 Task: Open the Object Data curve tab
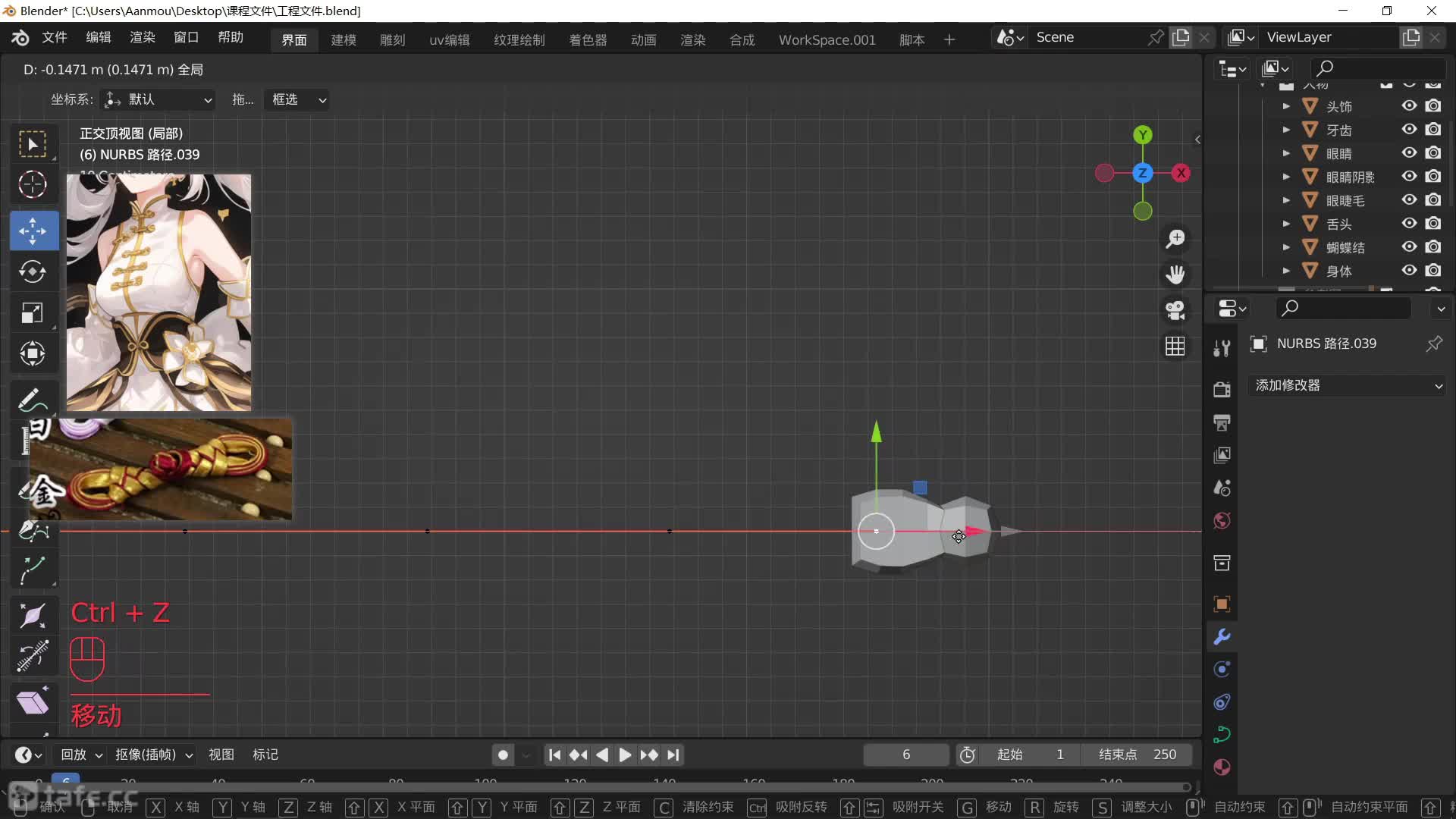click(x=1222, y=735)
